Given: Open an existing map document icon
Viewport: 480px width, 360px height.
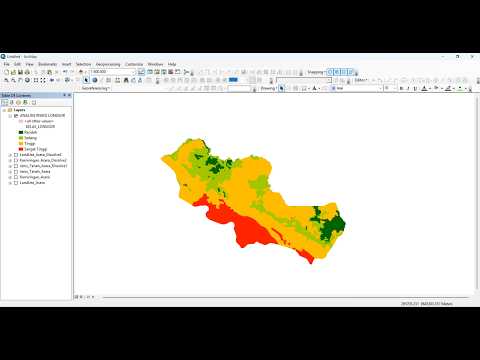Looking at the screenshot, I should pyautogui.click(x=13, y=72).
